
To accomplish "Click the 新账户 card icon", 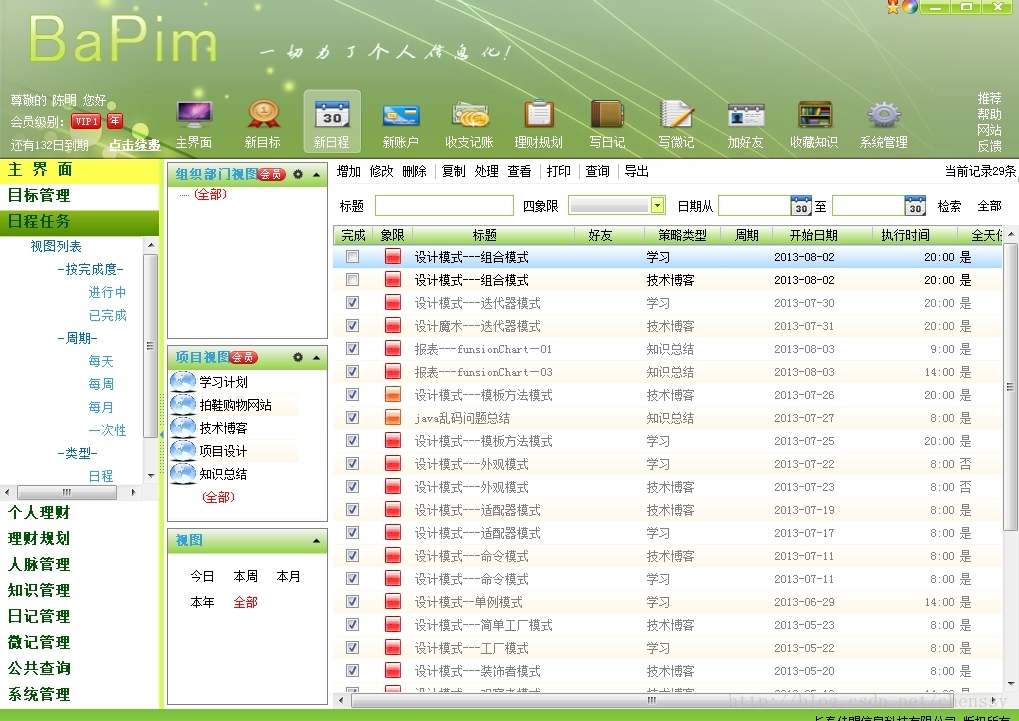I will [400, 116].
